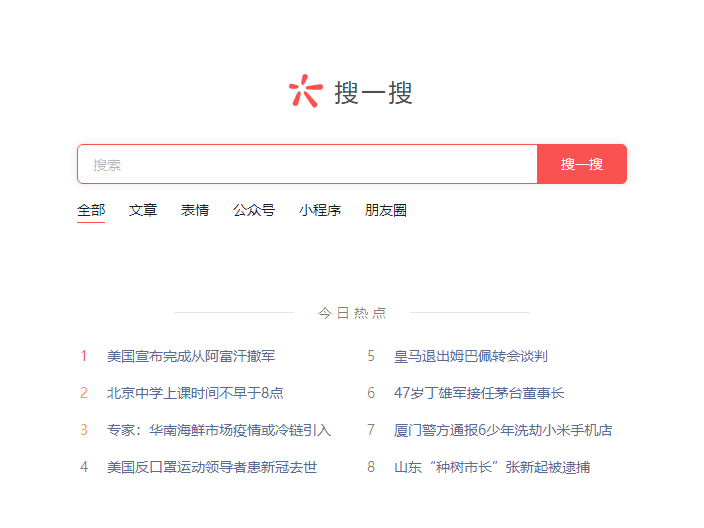Viewport: 704px width, 528px height.
Task: Open hot topic 皇马退出姆巴佩转会谈判
Action: pos(471,356)
